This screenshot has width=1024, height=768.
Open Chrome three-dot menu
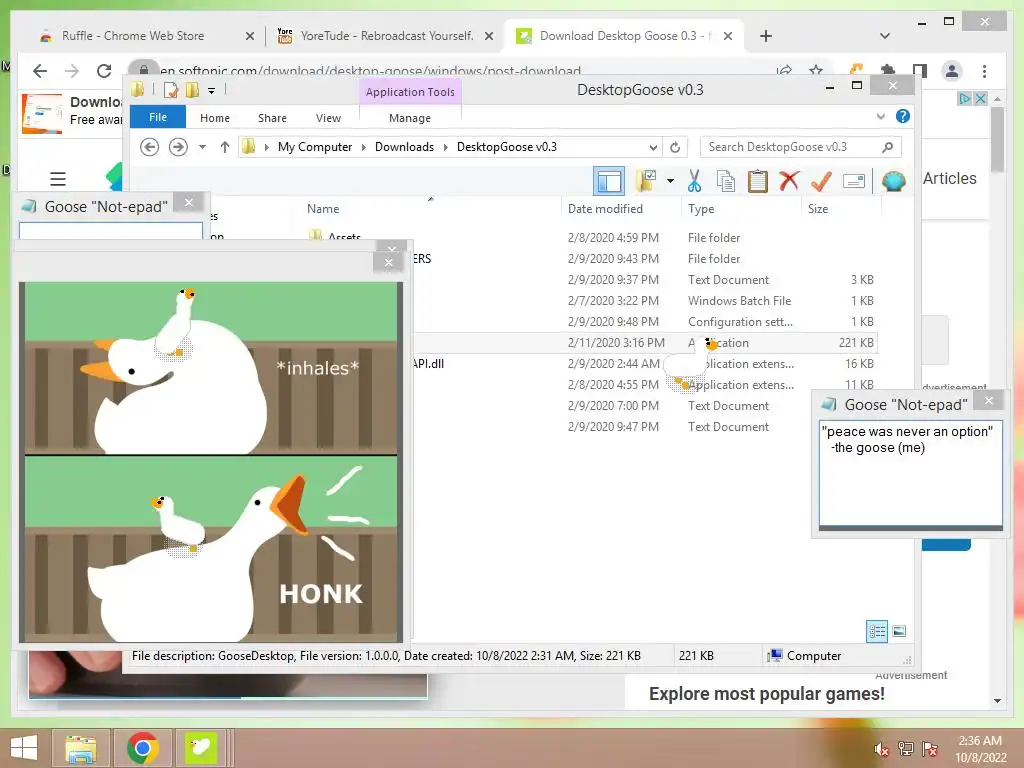coord(984,71)
